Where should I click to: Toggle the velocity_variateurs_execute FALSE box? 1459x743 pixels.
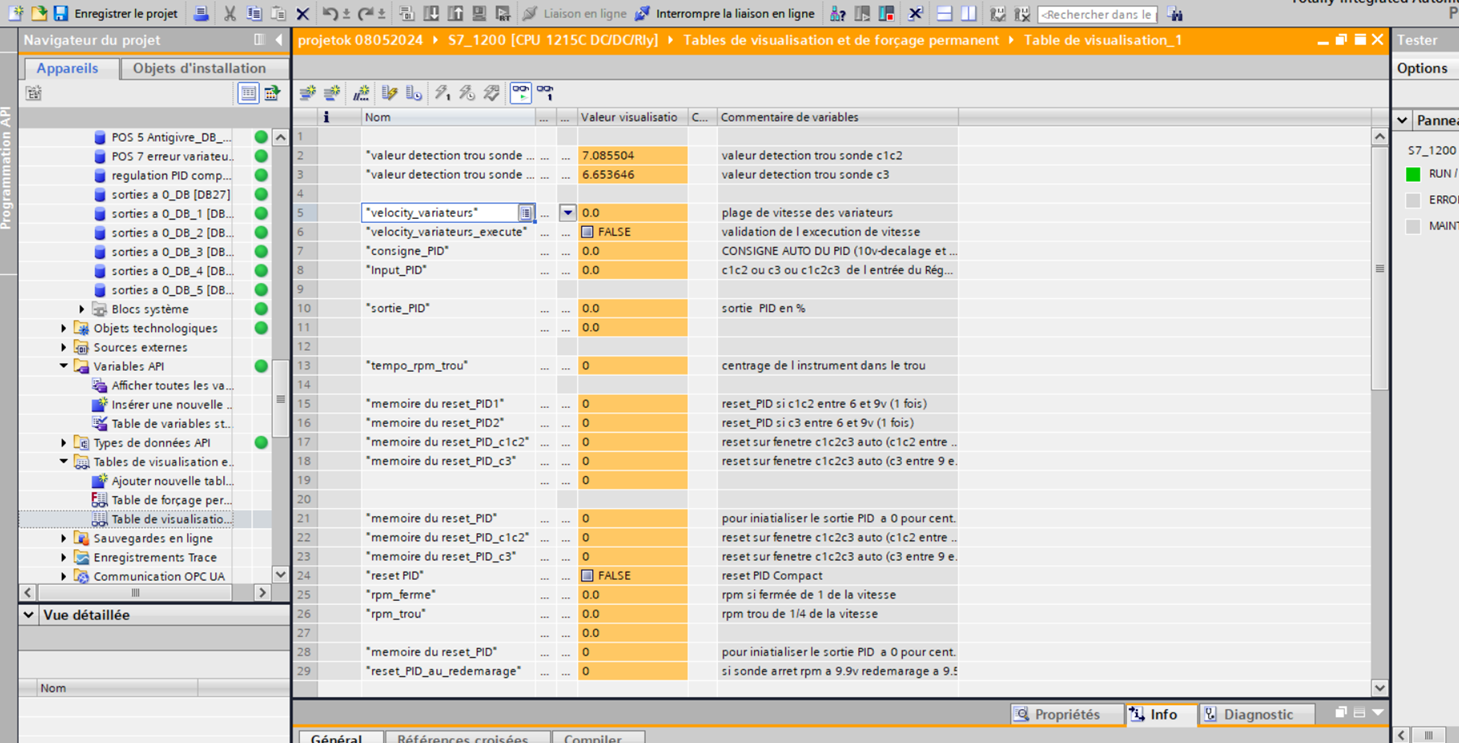point(588,232)
